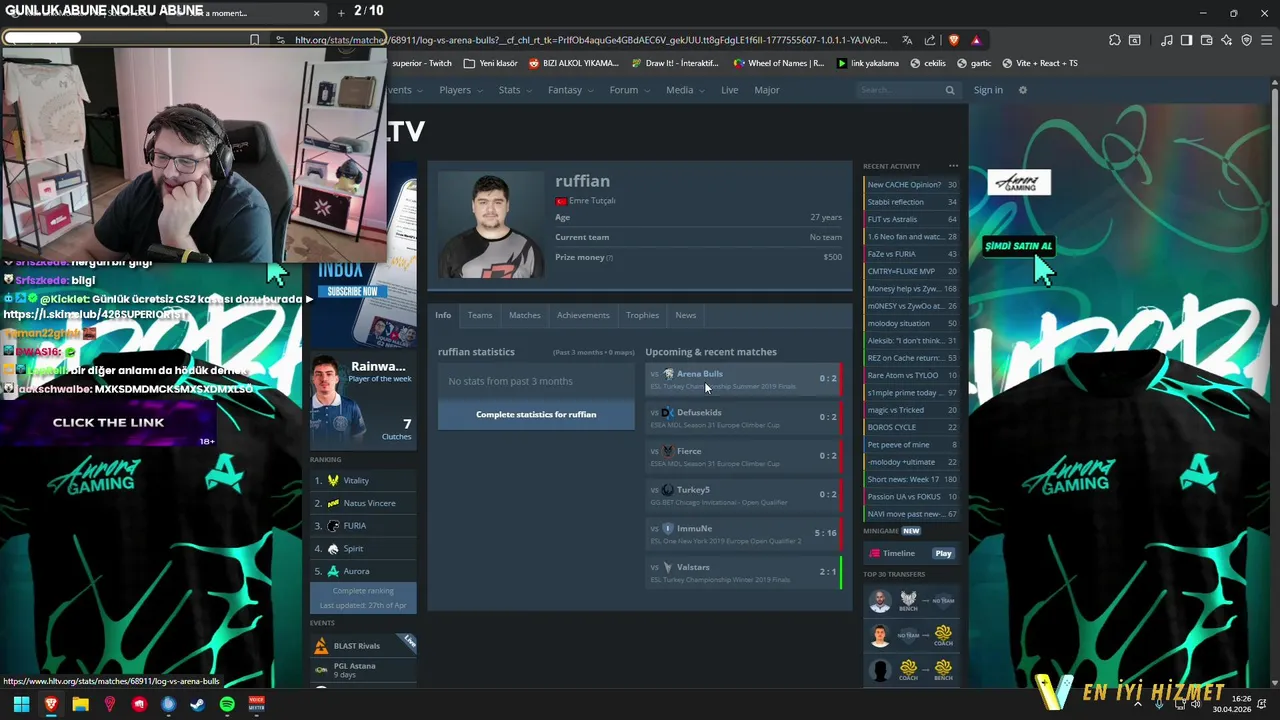Viewport: 1280px width, 720px height.
Task: Click the Brave VPN shield icon
Action: pos(1247,40)
